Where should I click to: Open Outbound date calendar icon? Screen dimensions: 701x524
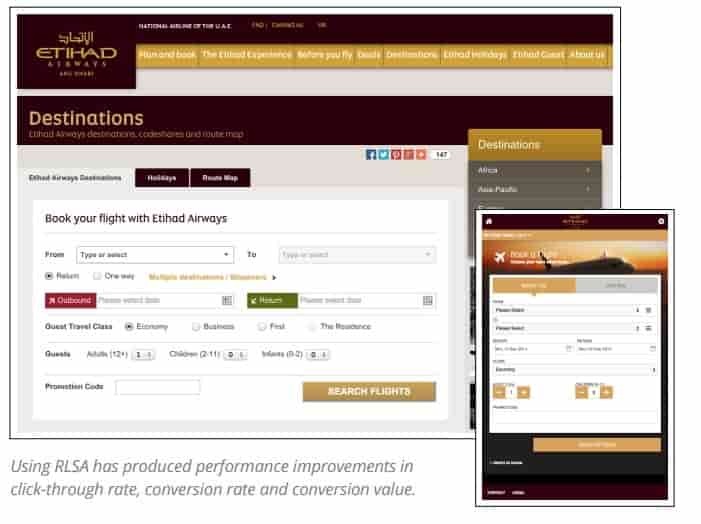tap(227, 300)
